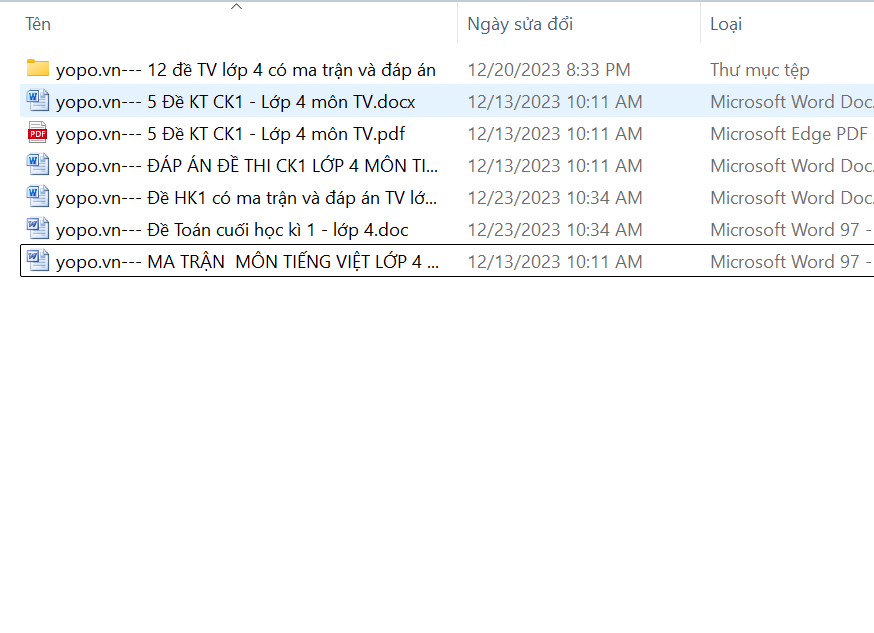This screenshot has height=633, width=874.
Task: Click the Word icon of 5 Đề KT CK1 .docx
Action: pos(38,101)
